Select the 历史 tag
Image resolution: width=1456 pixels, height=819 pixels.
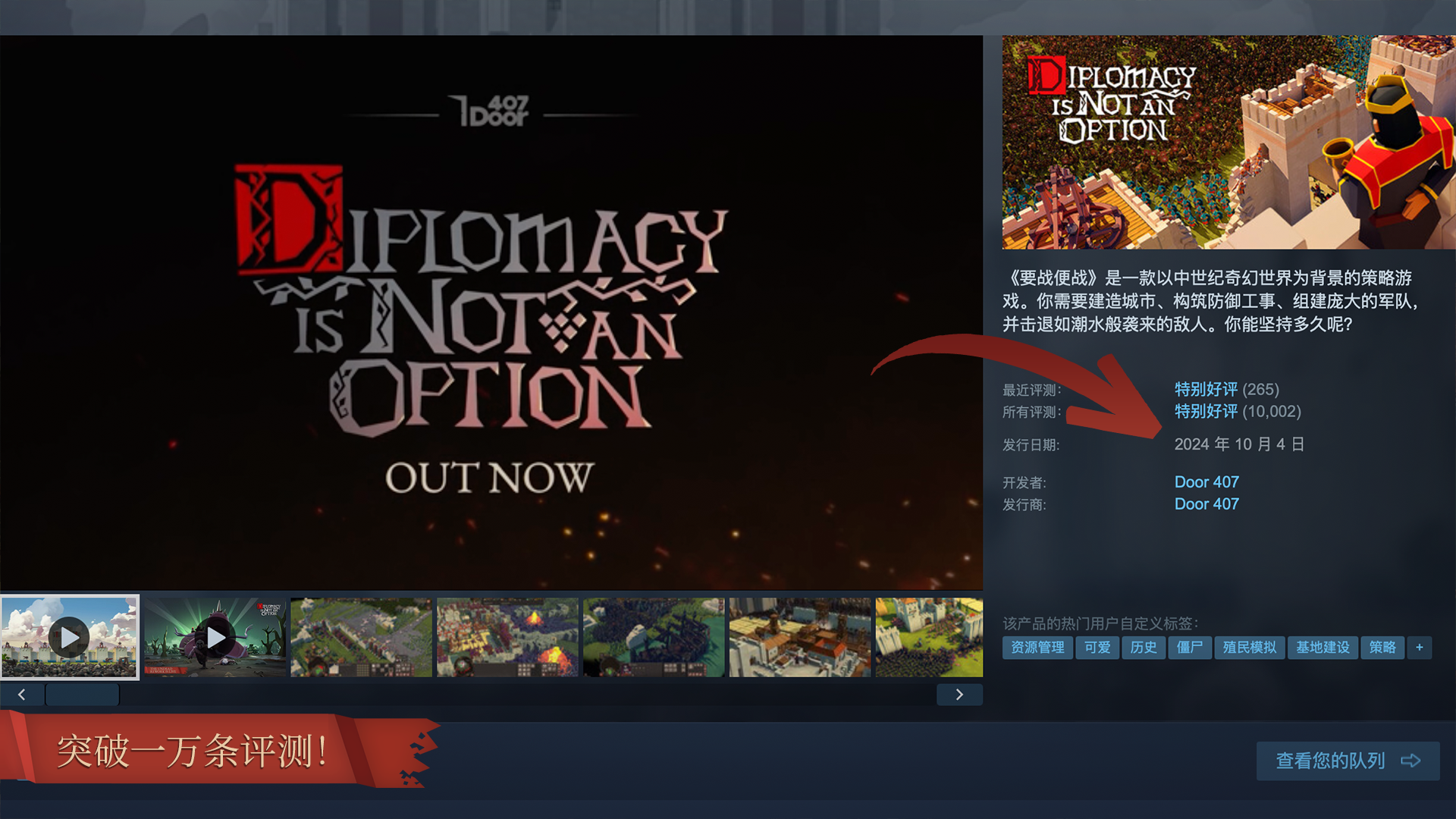1144,648
